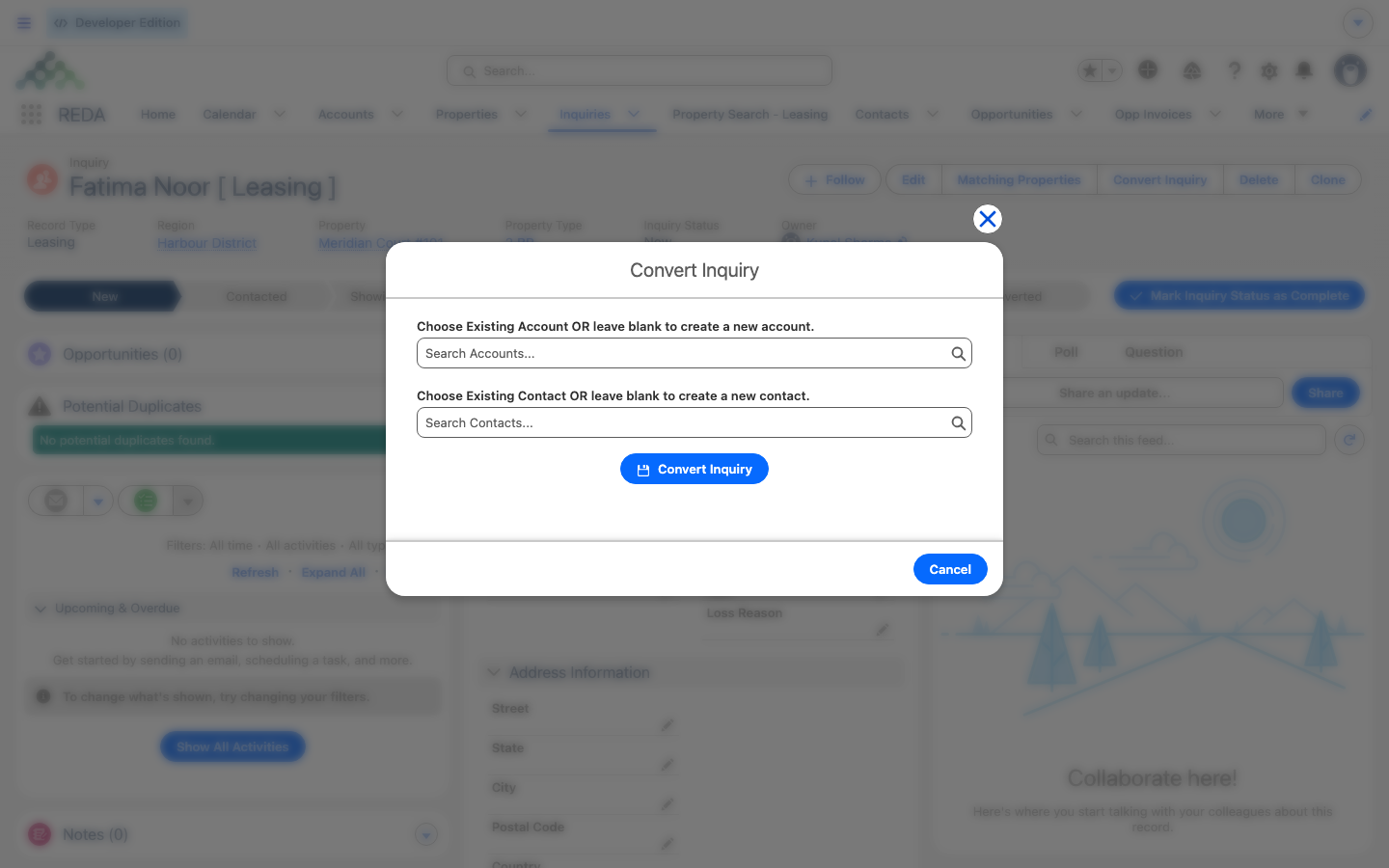
Task: Click the Follow button
Action: (x=834, y=180)
